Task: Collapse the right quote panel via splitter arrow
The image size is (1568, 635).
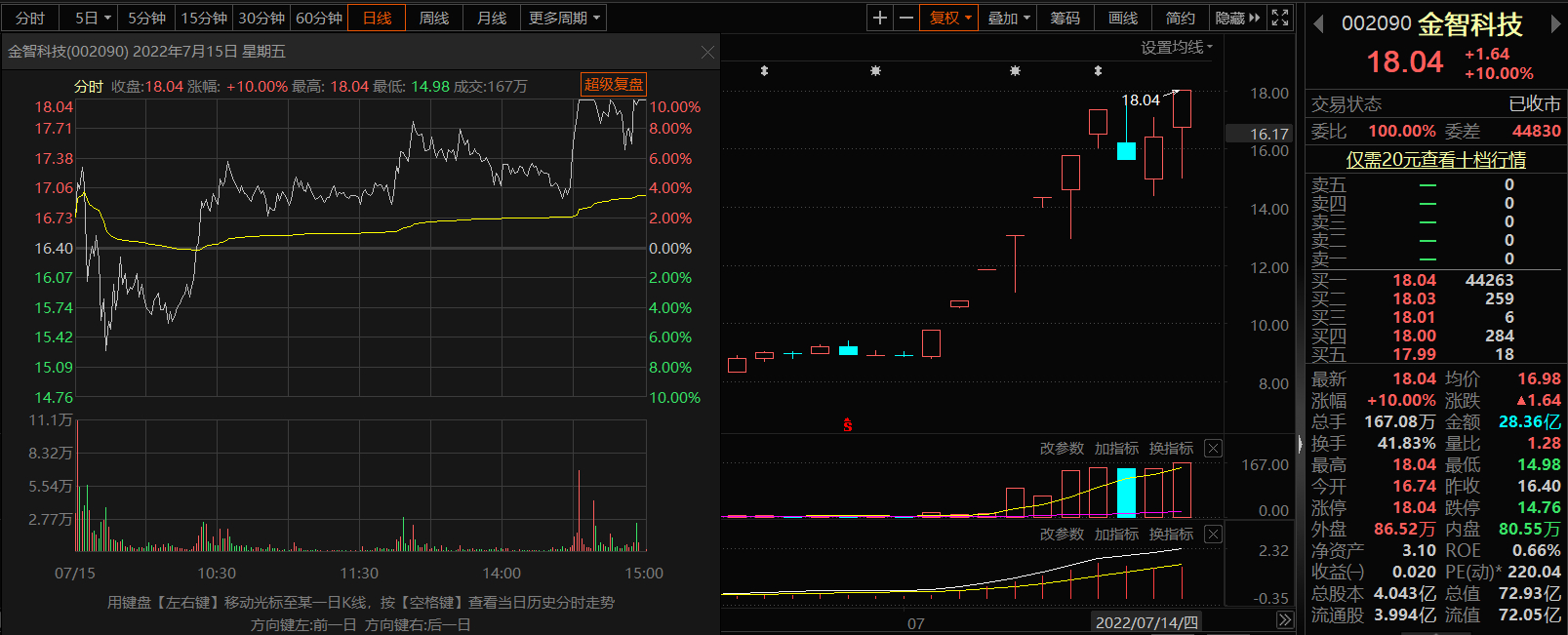Action: click(x=1300, y=445)
